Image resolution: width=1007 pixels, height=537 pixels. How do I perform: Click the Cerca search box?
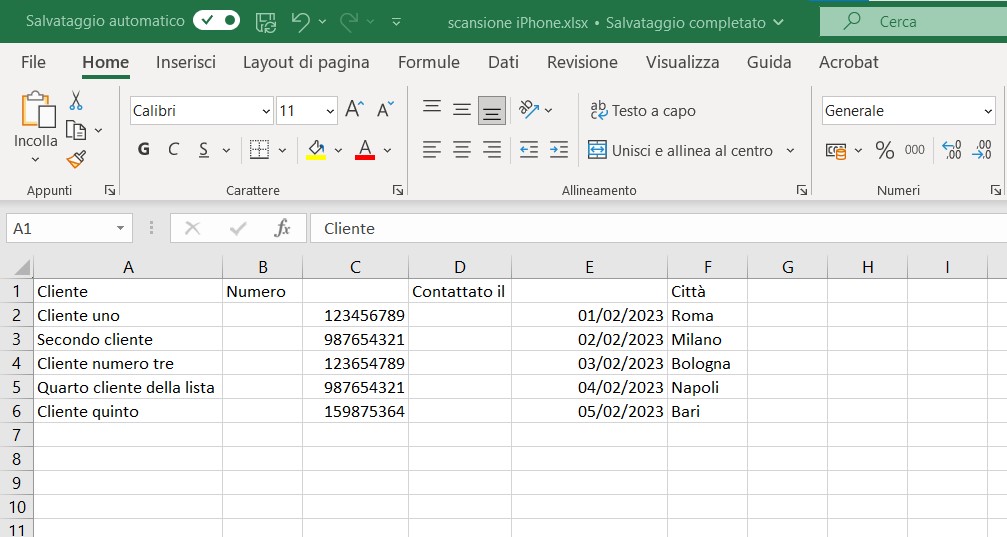coord(913,21)
